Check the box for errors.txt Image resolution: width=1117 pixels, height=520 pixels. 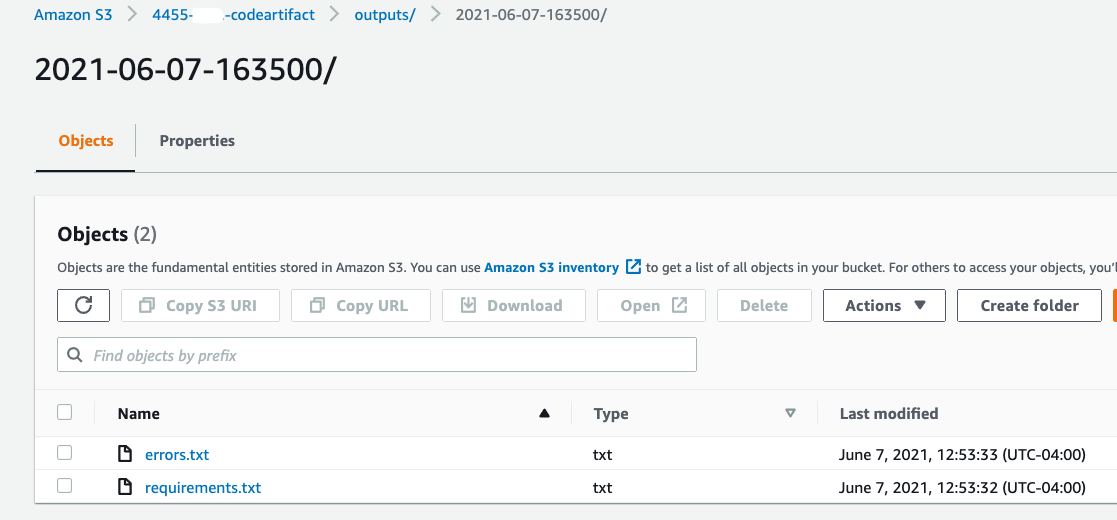pyautogui.click(x=65, y=452)
